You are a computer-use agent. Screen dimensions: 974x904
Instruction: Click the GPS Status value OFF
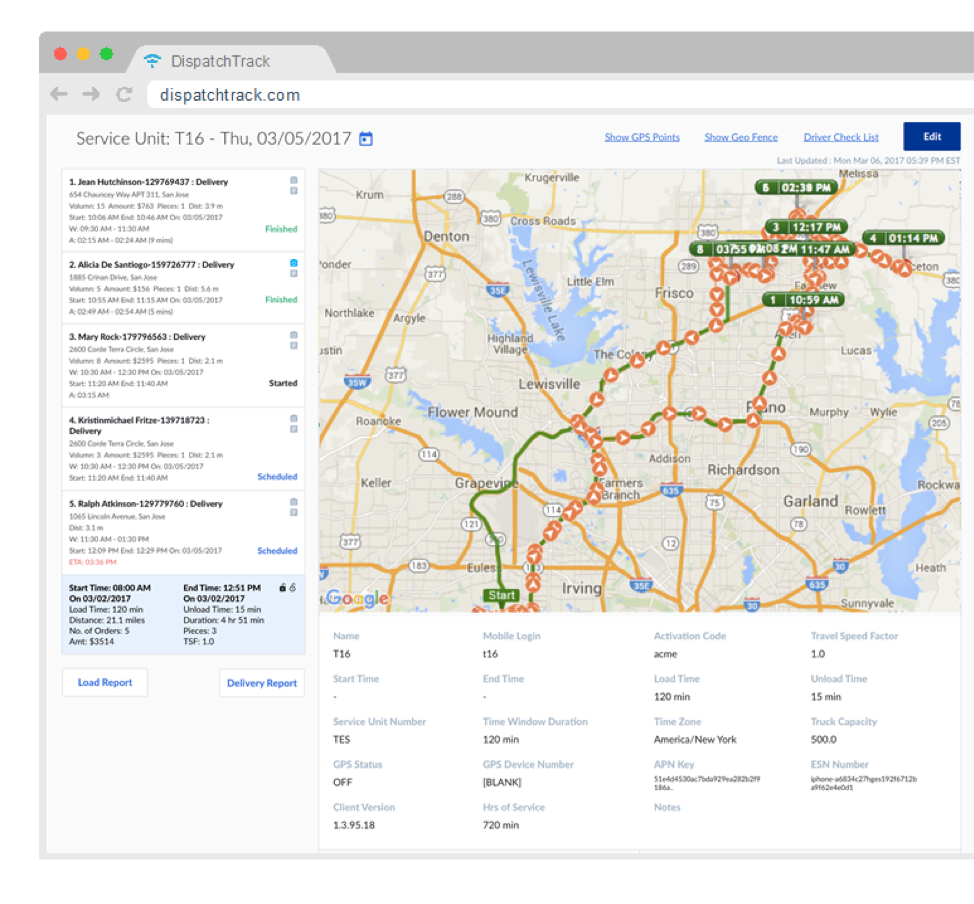click(x=342, y=782)
